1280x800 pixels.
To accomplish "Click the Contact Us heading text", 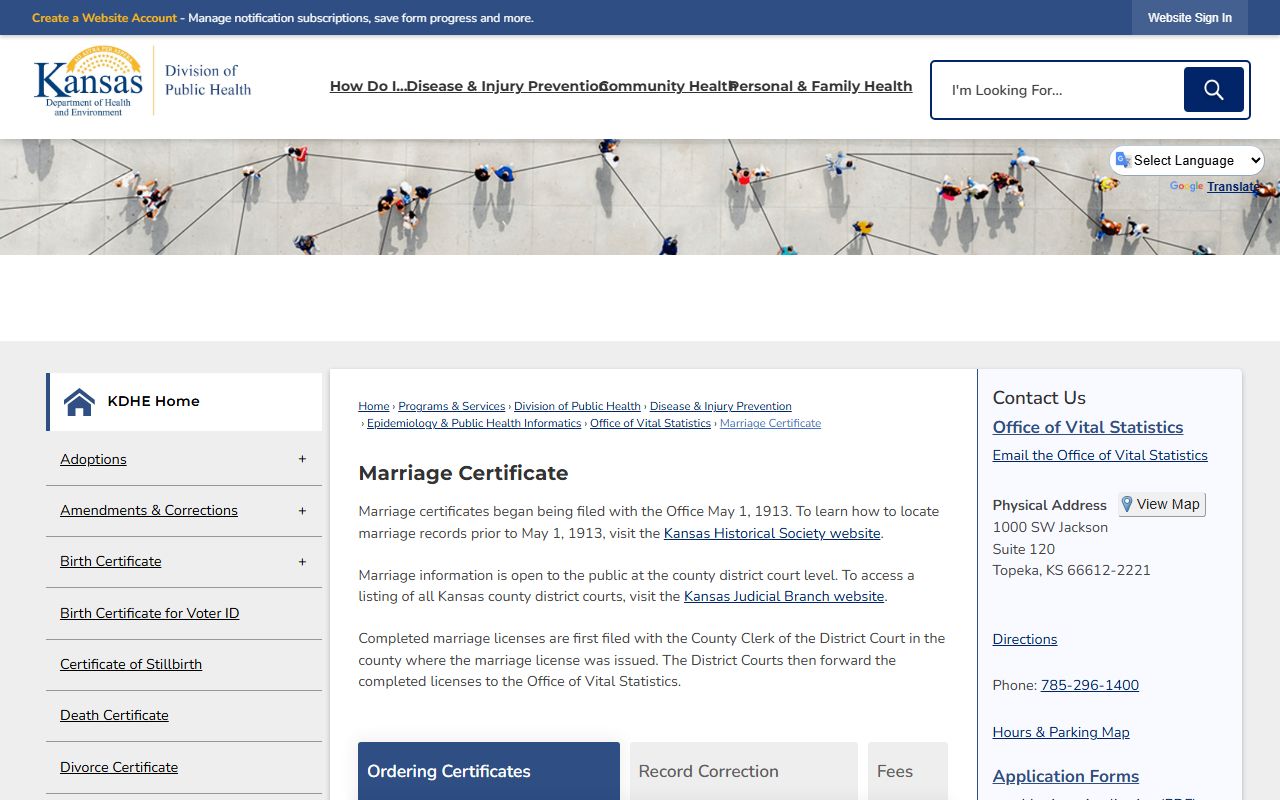I will click(x=1039, y=398).
